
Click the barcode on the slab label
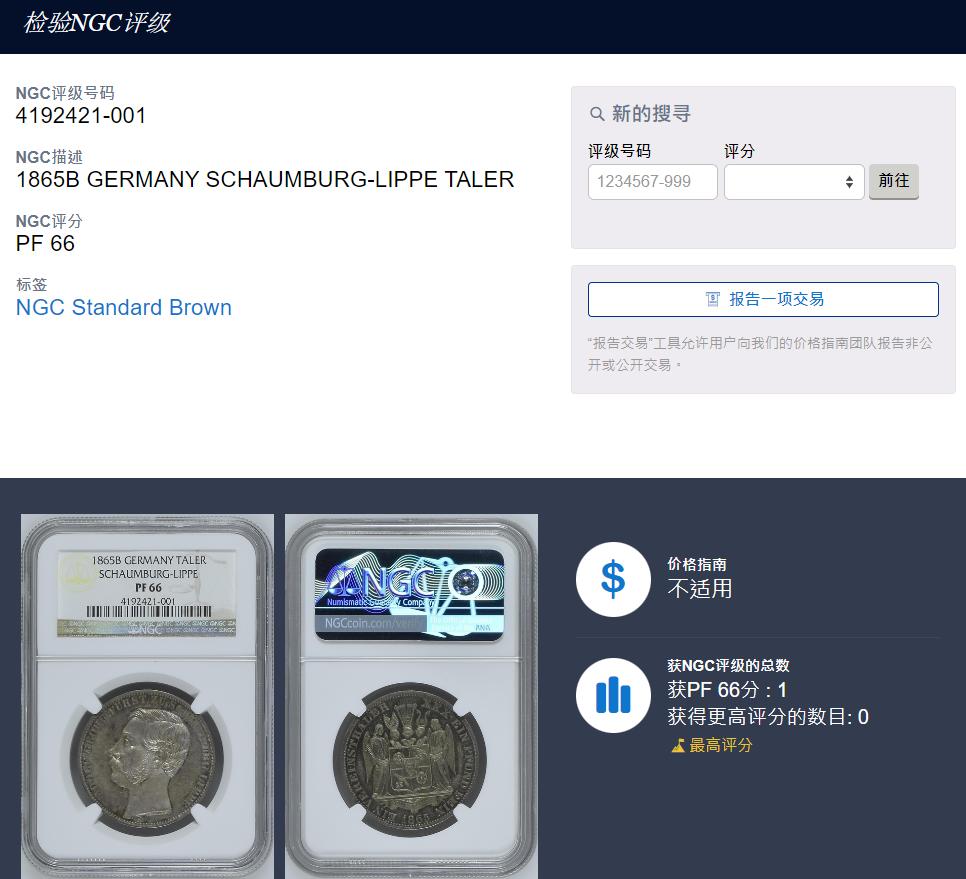point(149,612)
